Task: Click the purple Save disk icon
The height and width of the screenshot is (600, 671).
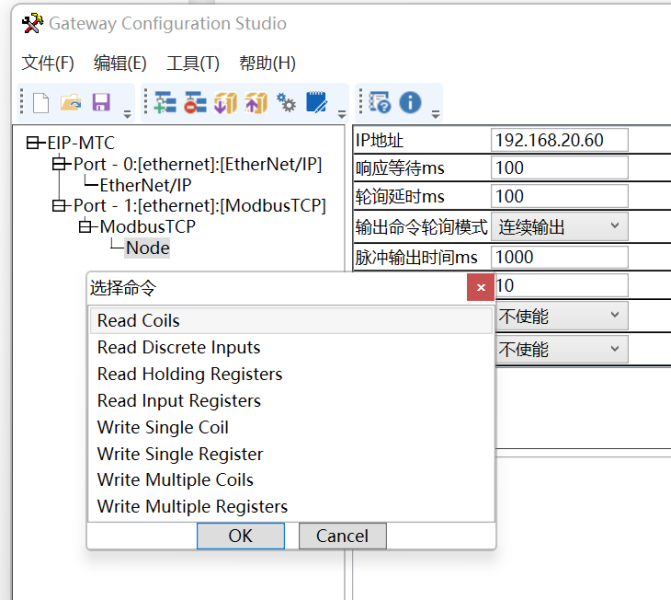Action: 101,103
